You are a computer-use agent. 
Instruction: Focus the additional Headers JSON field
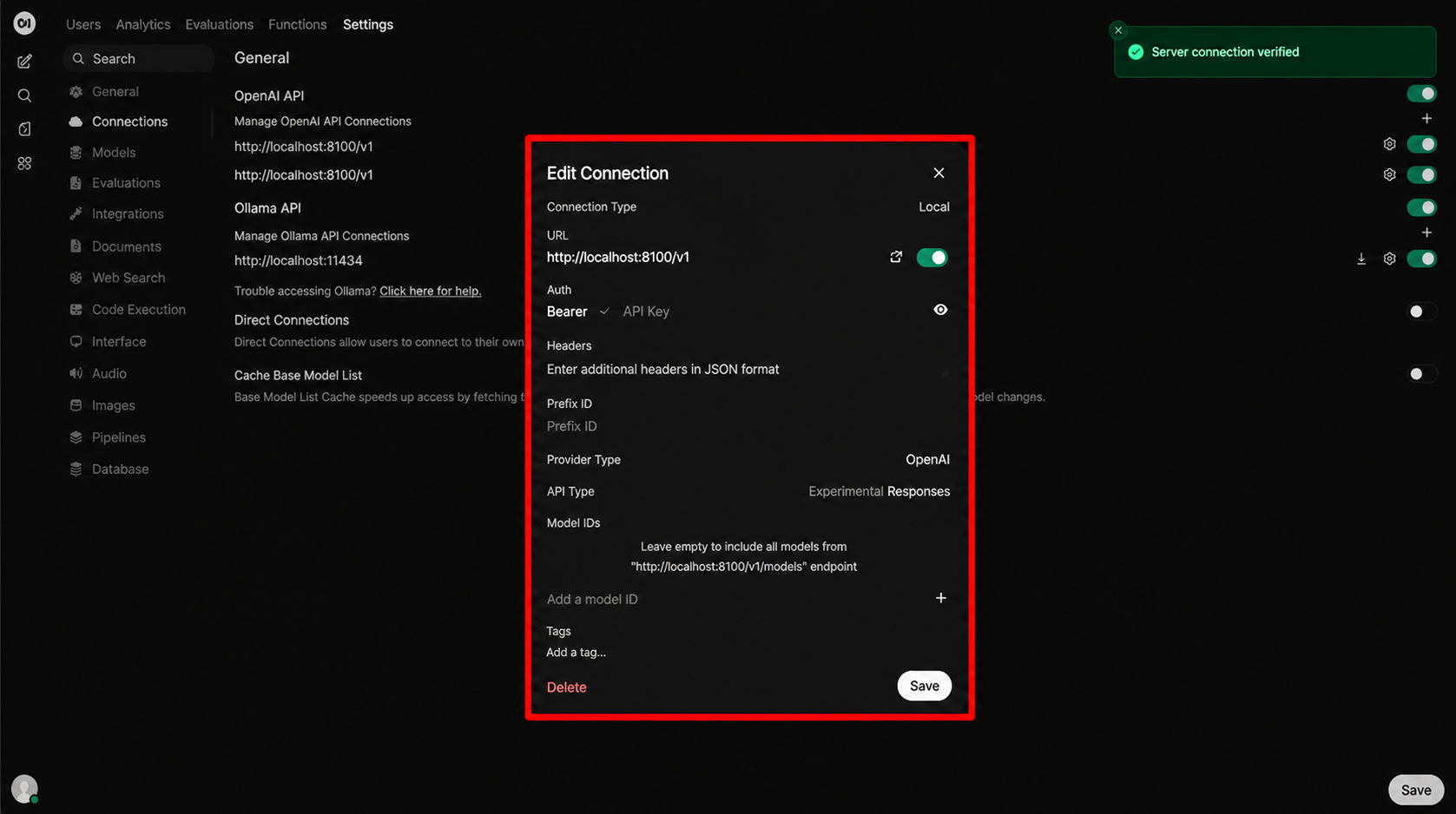[x=748, y=369]
